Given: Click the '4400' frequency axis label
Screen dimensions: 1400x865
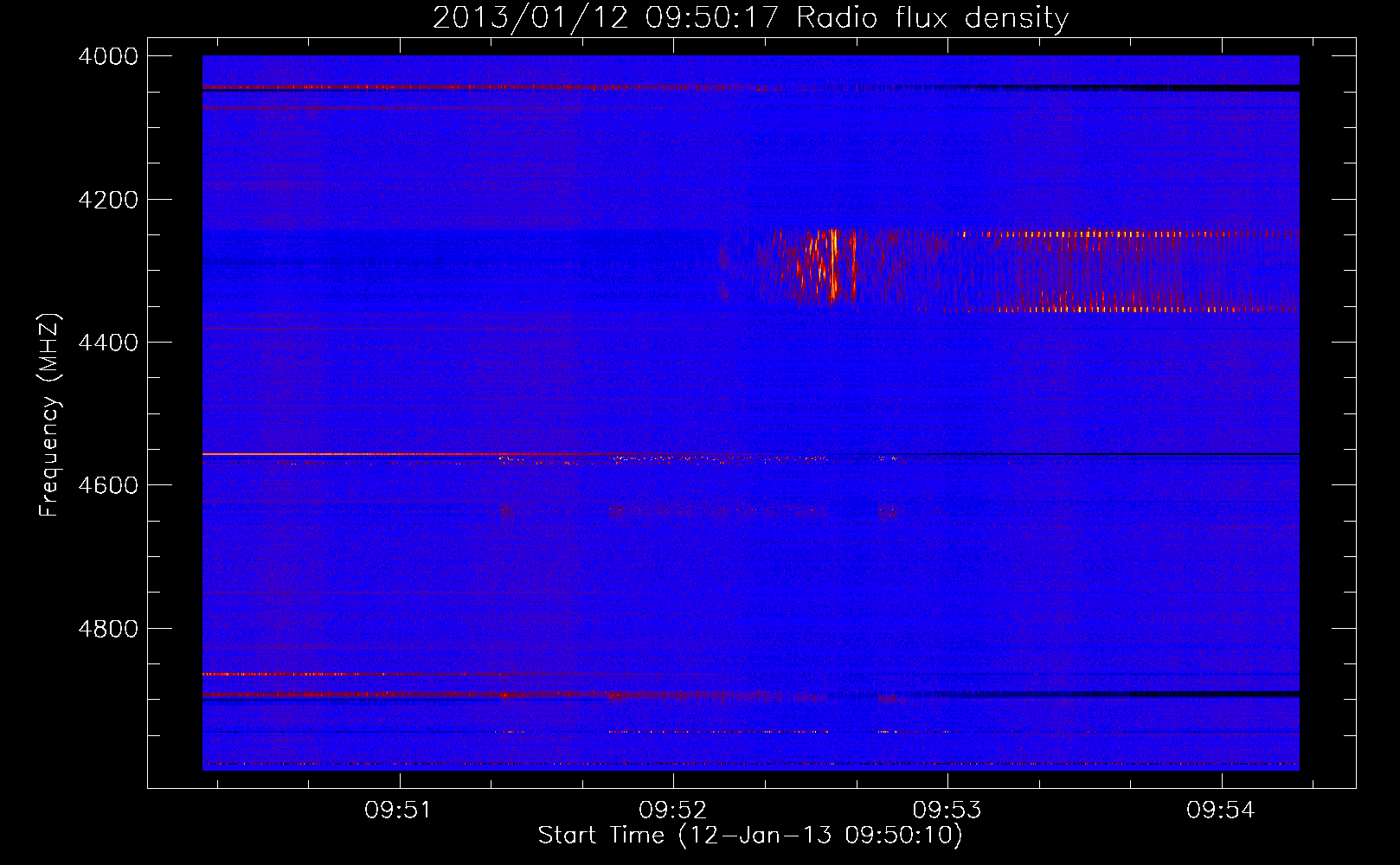Looking at the screenshot, I should (x=108, y=343).
